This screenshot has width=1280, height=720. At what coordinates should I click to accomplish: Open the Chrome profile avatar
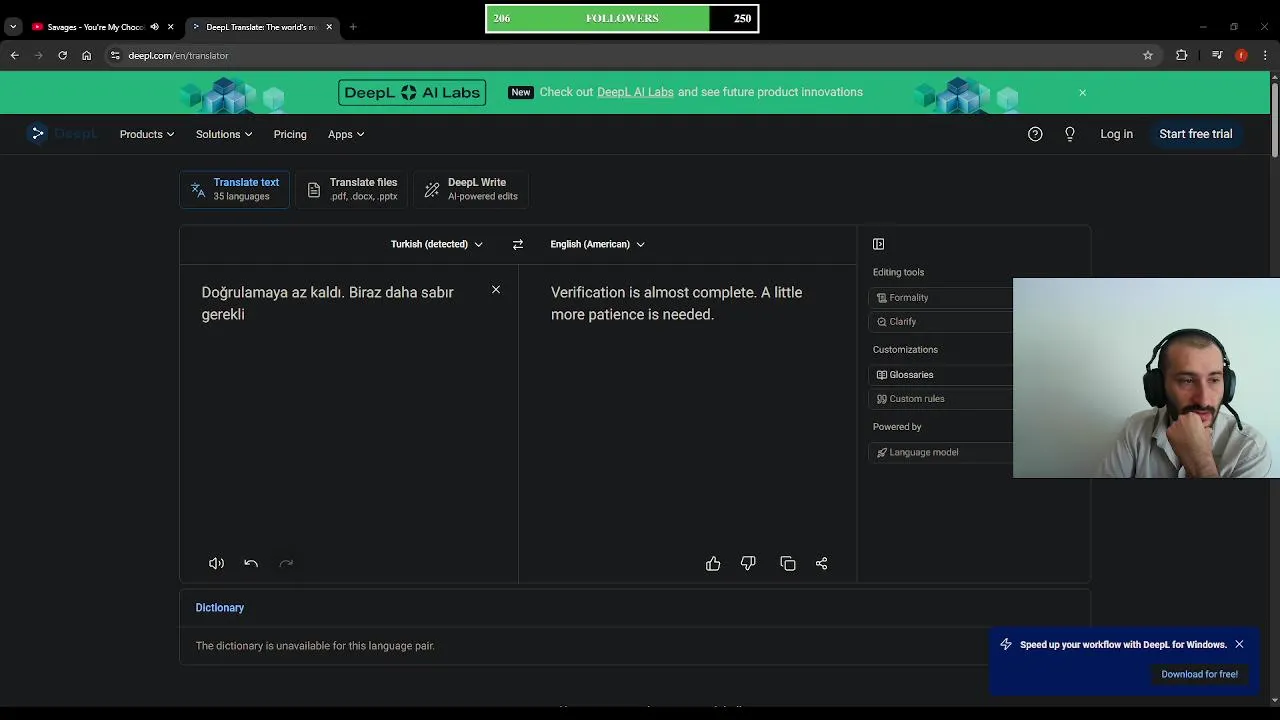click(1241, 55)
